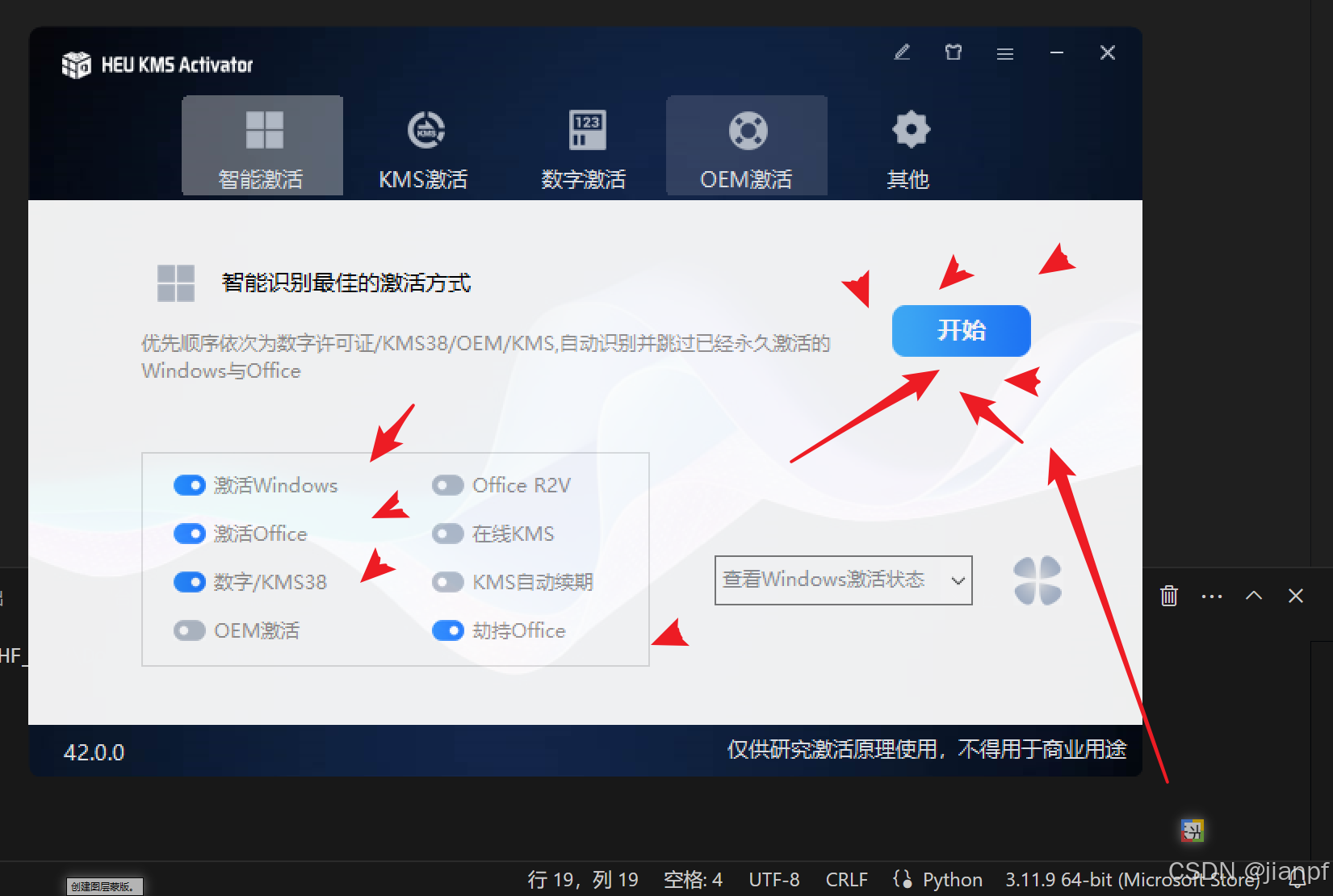Change indentation via 空格: 4
The width and height of the screenshot is (1333, 896).
[693, 879]
